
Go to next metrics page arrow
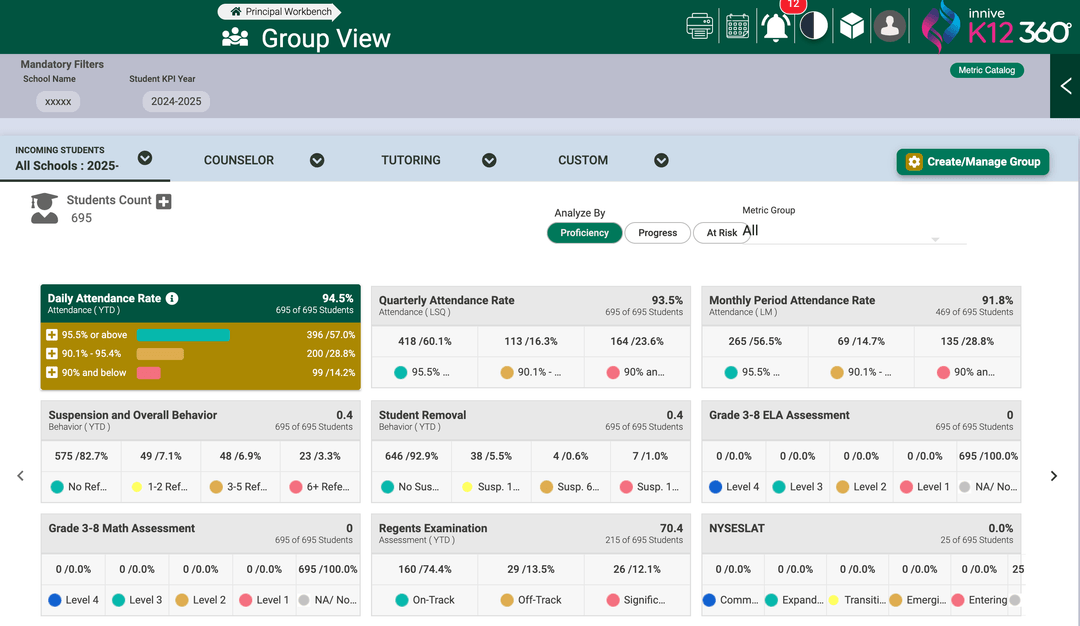click(1053, 476)
